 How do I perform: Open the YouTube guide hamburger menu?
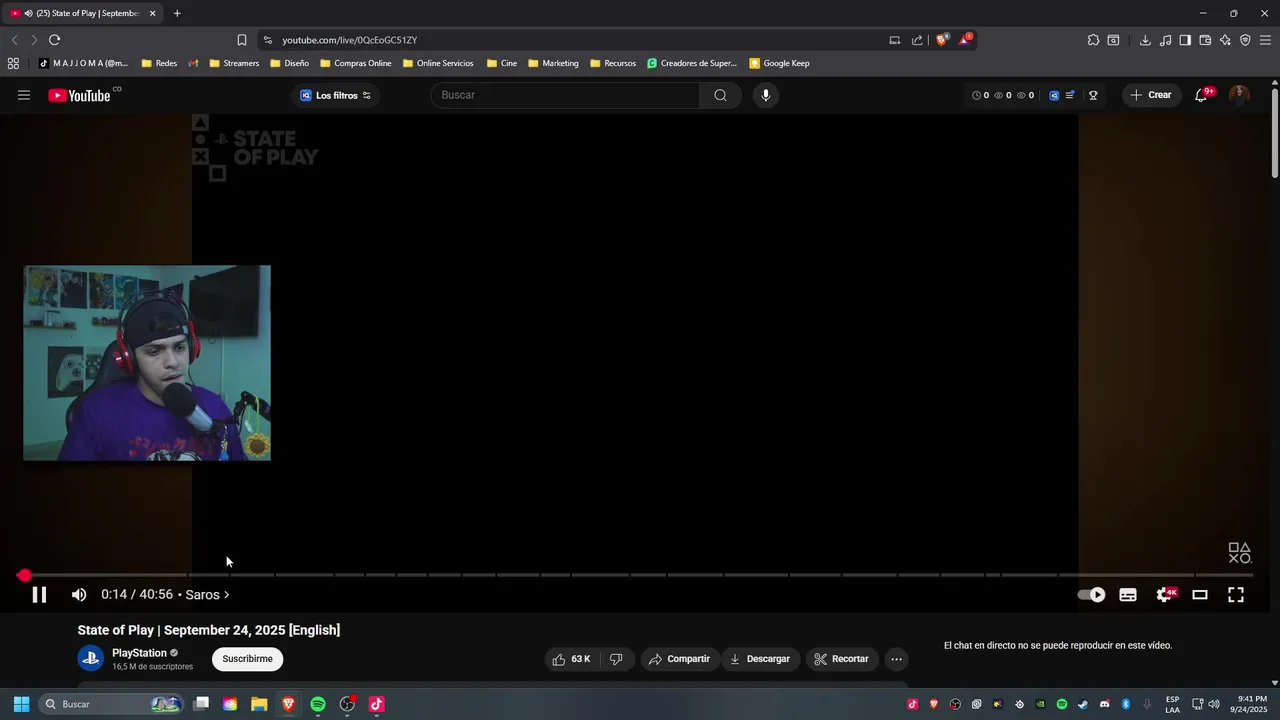point(24,95)
